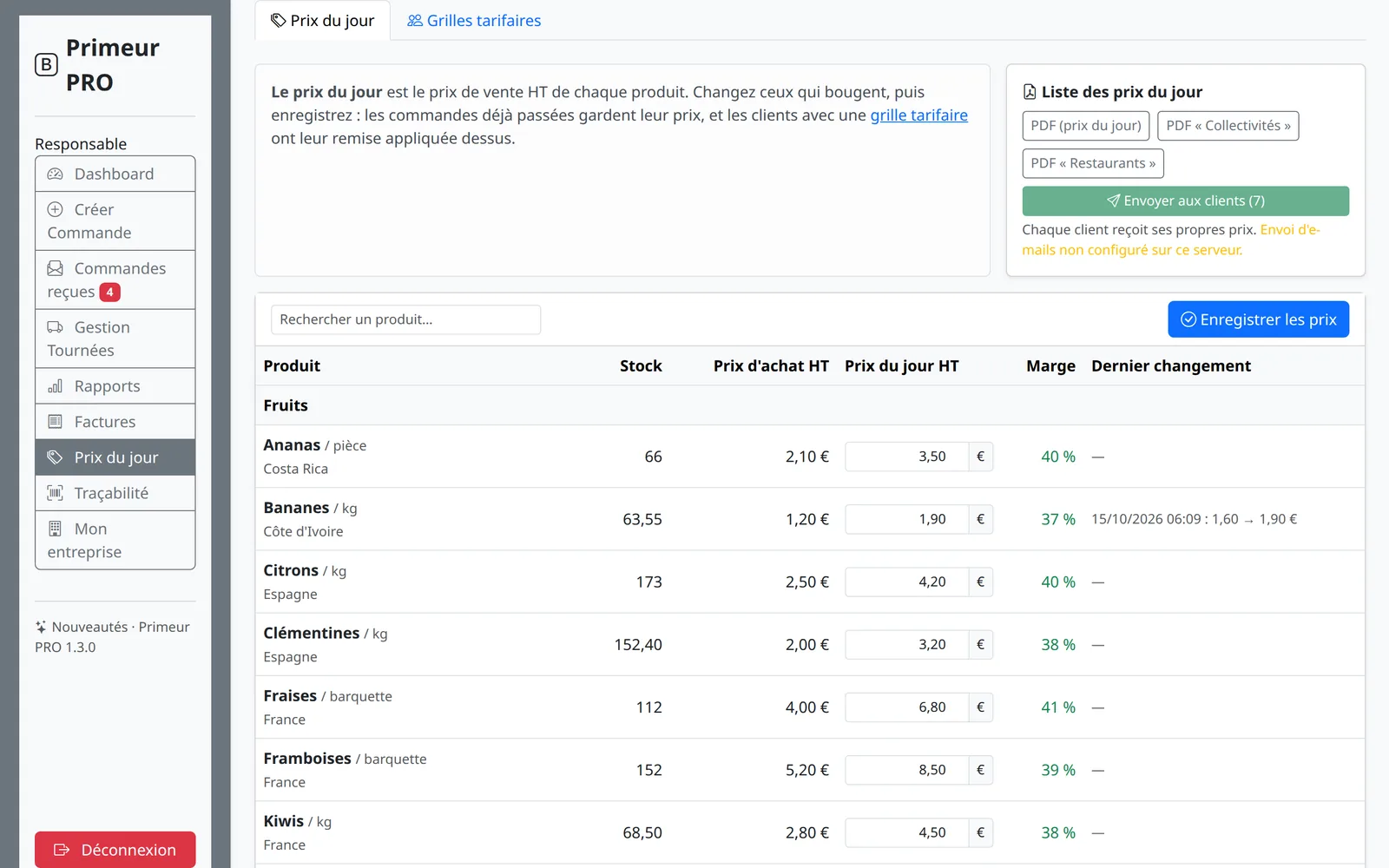Image resolution: width=1389 pixels, height=868 pixels.
Task: Edit the Fraises prix du jour field
Action: [907, 707]
